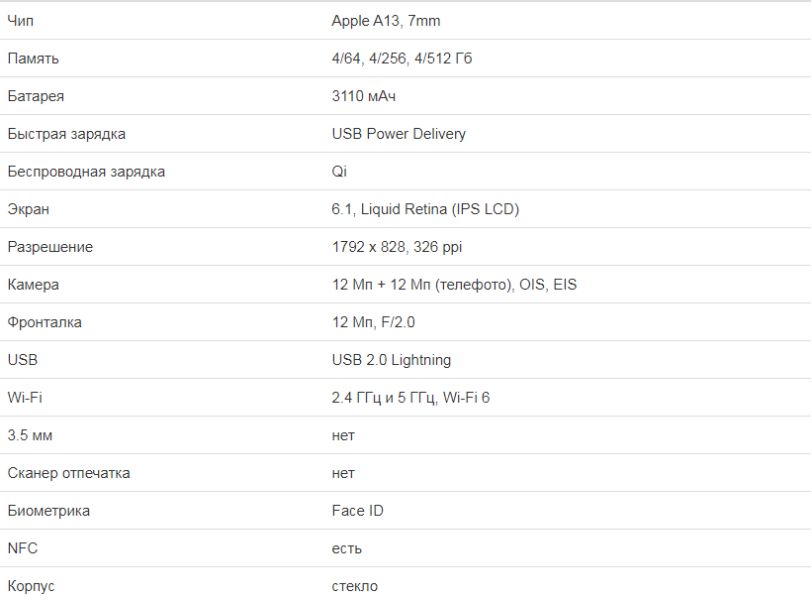This screenshot has height=600, width=812.
Task: Click the "Face ID" biometrics value
Action: pos(357,511)
